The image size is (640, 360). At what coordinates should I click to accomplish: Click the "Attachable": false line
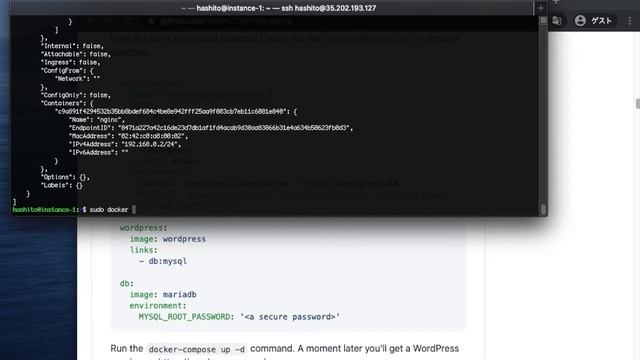click(76, 54)
